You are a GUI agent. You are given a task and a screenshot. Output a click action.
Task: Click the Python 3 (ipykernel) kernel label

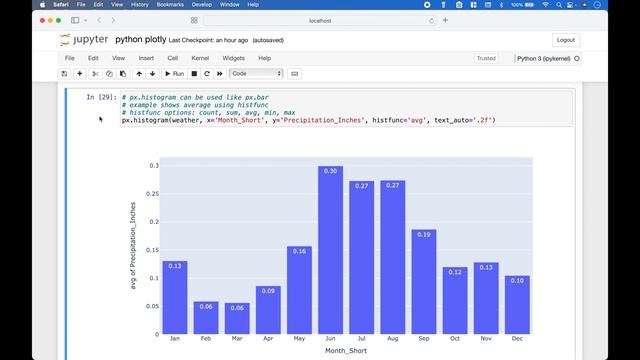point(543,58)
